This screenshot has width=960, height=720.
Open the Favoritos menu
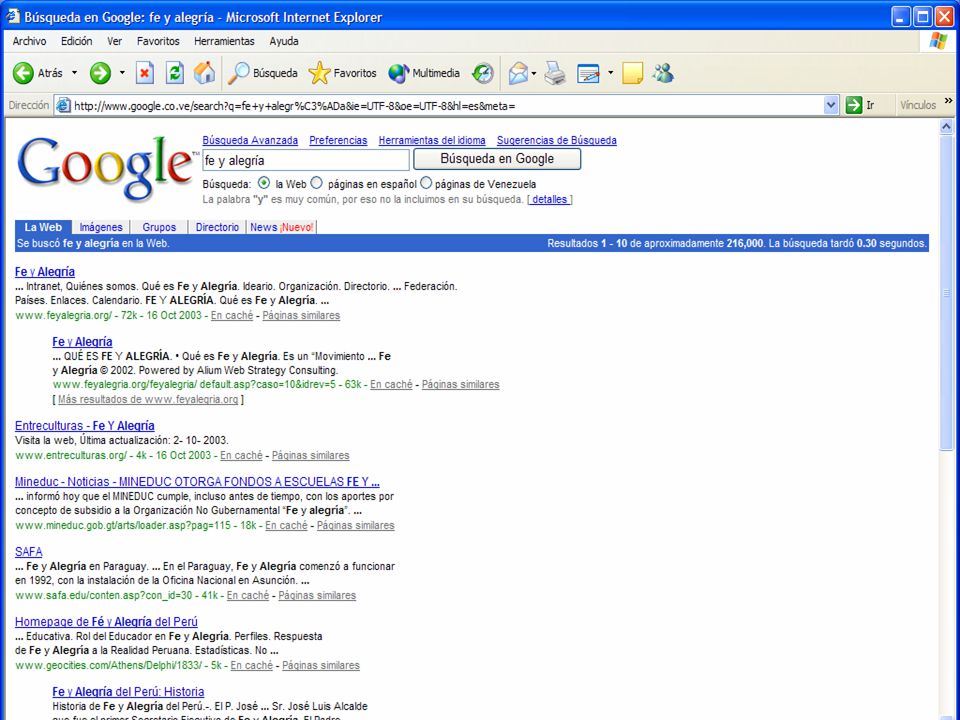(x=158, y=41)
